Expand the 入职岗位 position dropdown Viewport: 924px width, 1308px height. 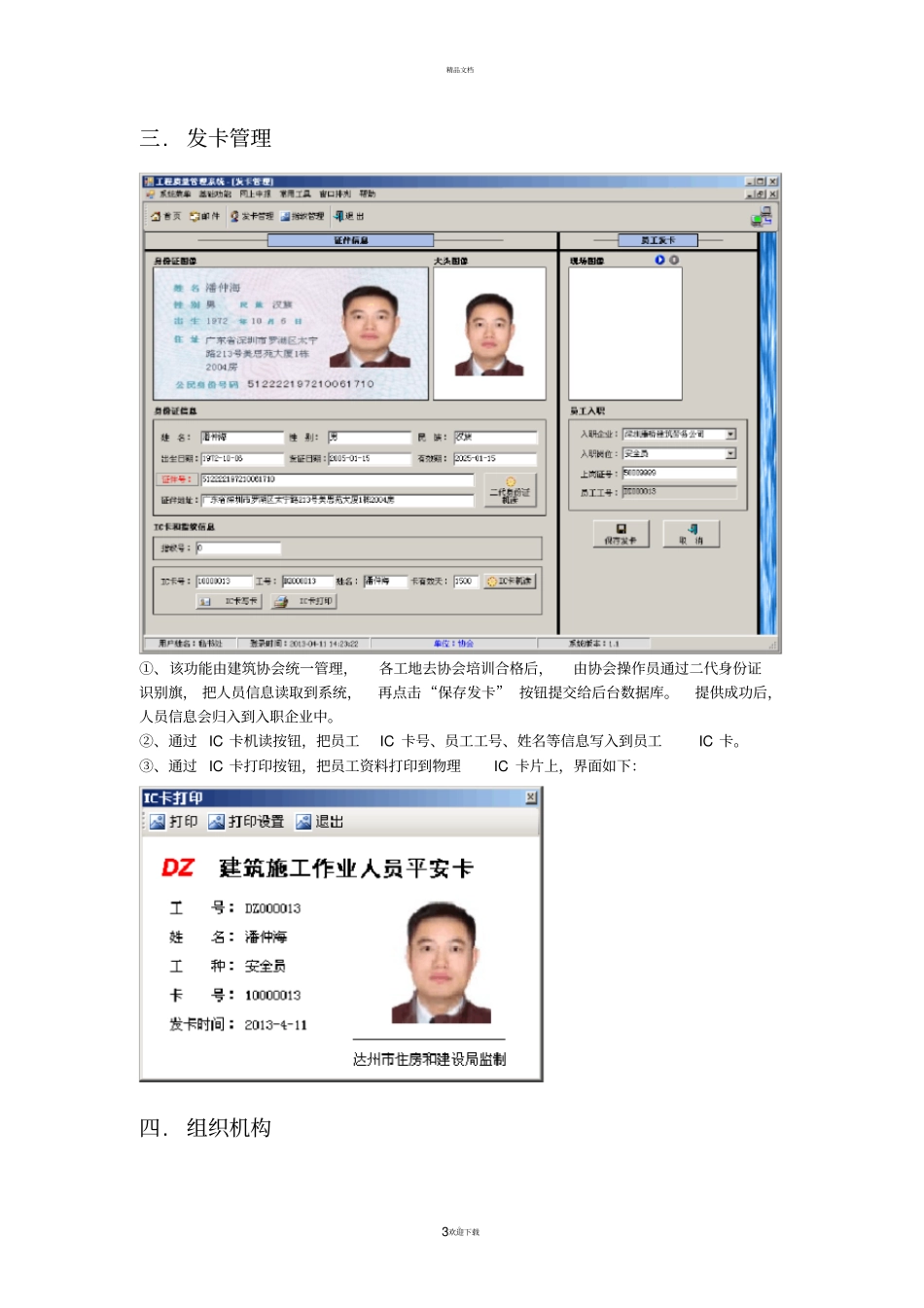(731, 454)
